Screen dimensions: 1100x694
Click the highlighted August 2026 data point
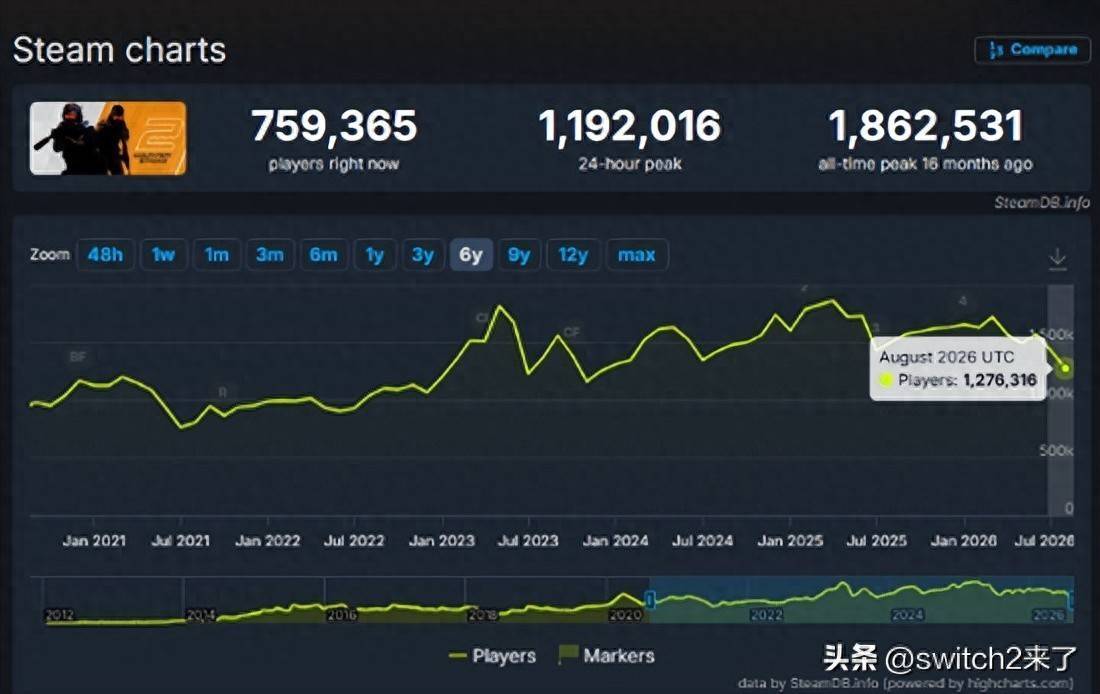[1065, 368]
